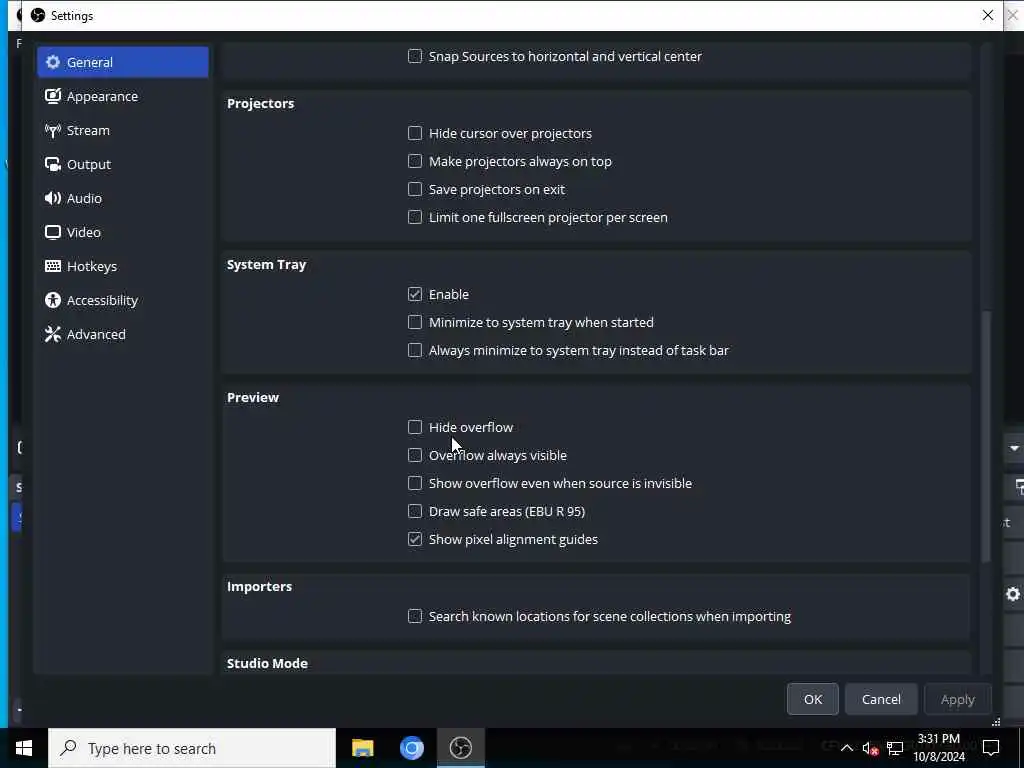Image resolution: width=1024 pixels, height=768 pixels.
Task: Switch to the Stream settings
Action: coord(123,130)
